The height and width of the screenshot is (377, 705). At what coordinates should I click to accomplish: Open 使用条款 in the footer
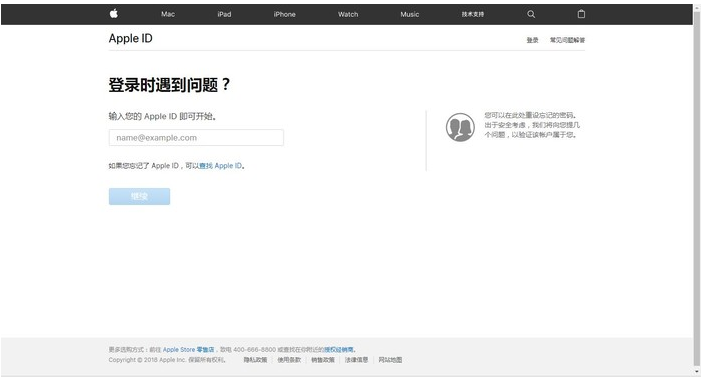[289, 360]
